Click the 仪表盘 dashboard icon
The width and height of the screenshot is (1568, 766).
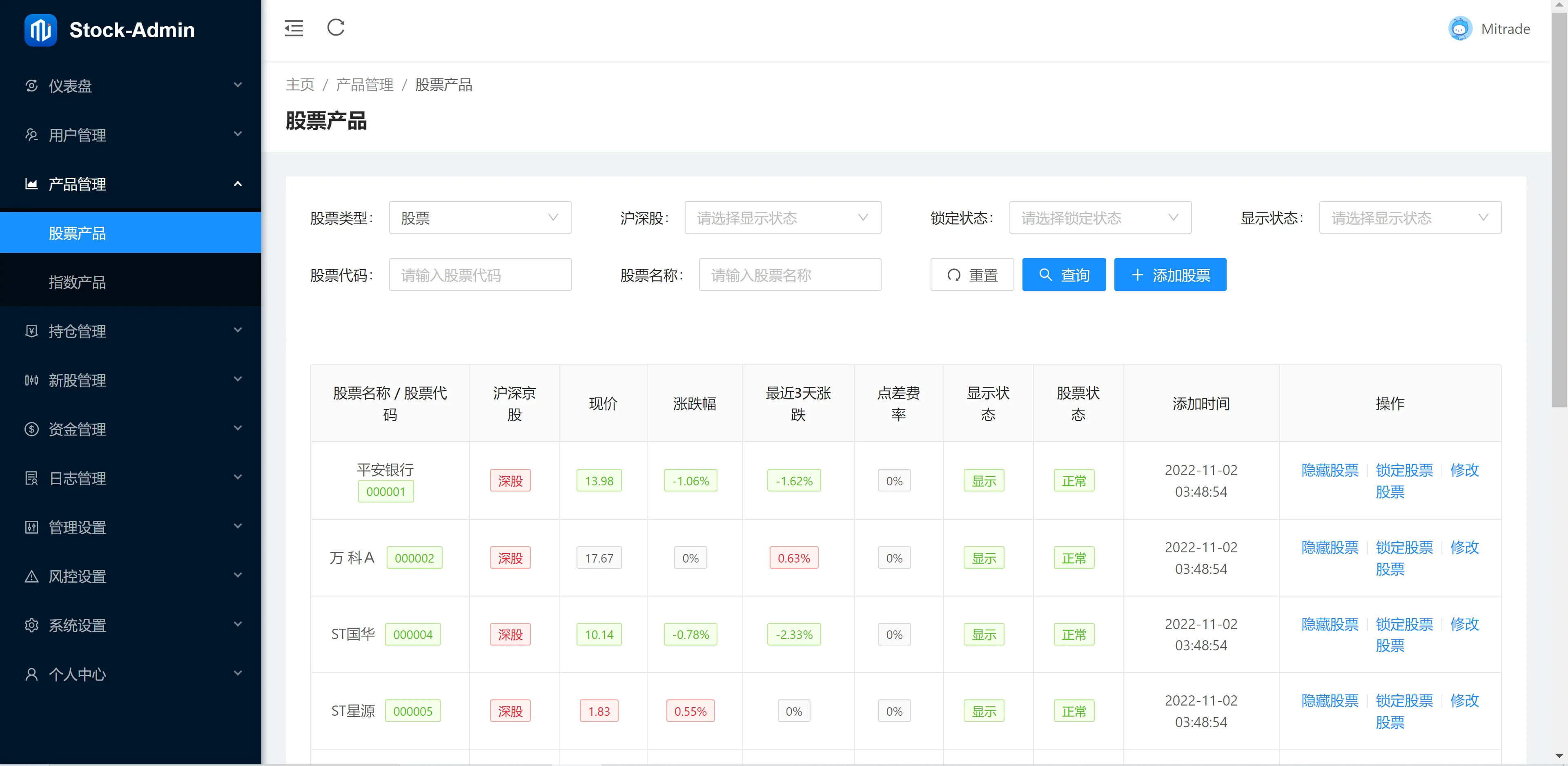click(32, 86)
